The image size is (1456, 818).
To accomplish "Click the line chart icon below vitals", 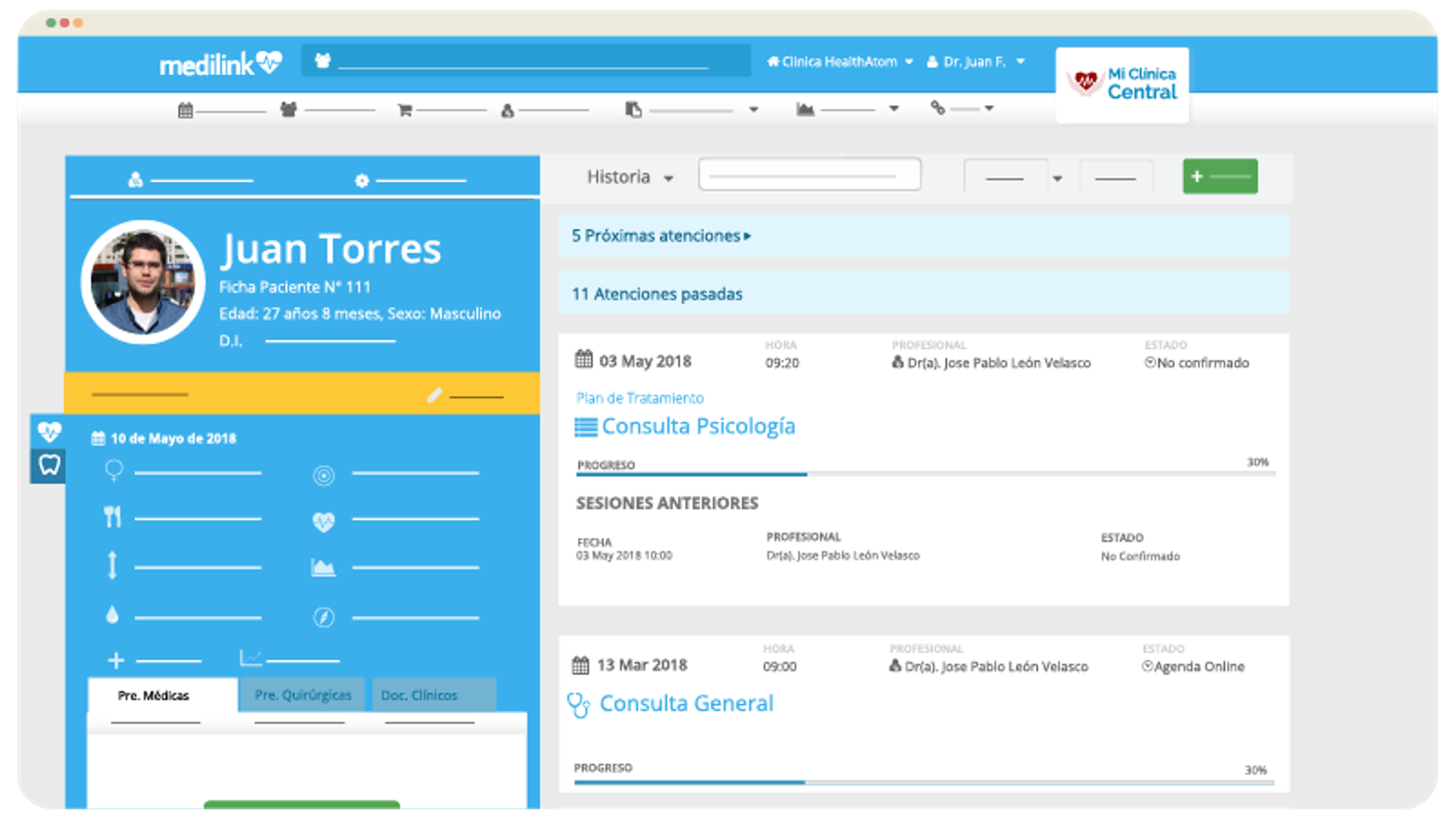I will click(x=250, y=658).
